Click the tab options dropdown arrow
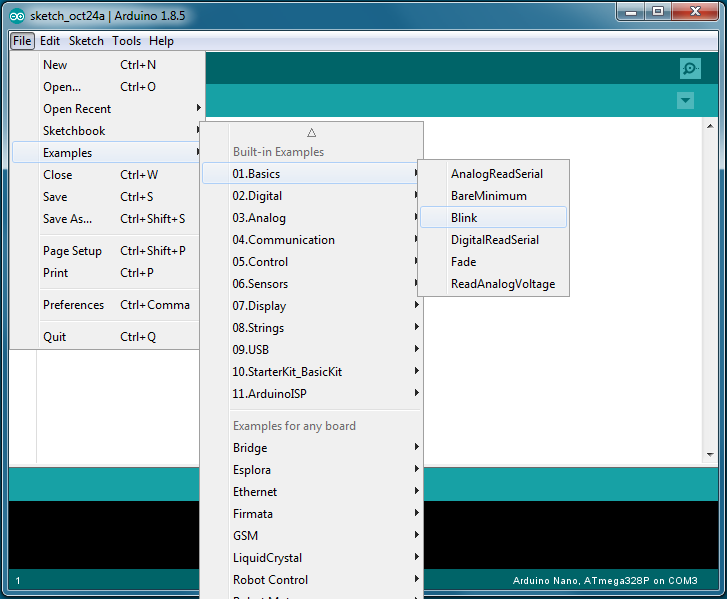 coord(685,100)
